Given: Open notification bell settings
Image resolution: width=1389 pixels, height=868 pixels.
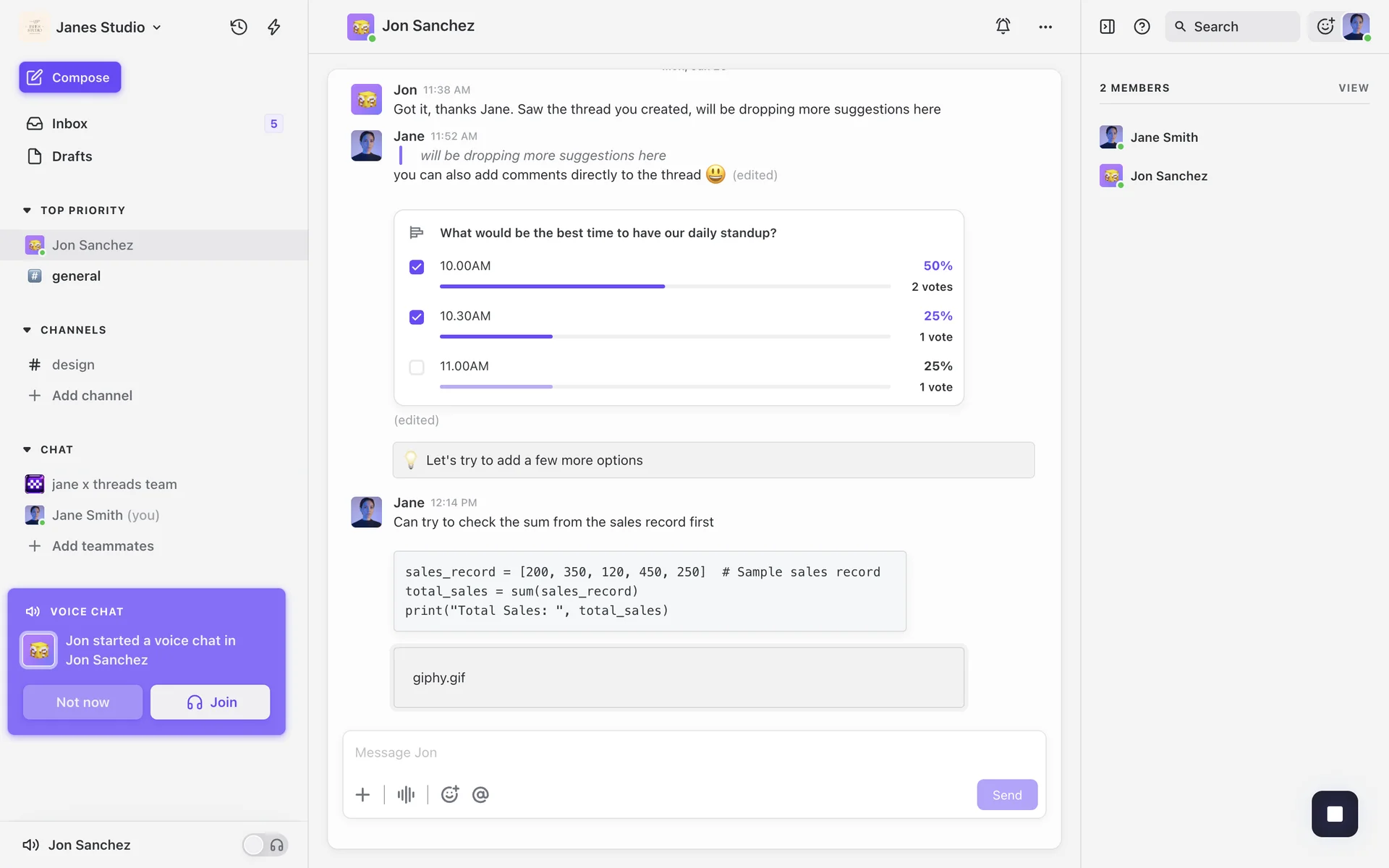Looking at the screenshot, I should (1003, 26).
